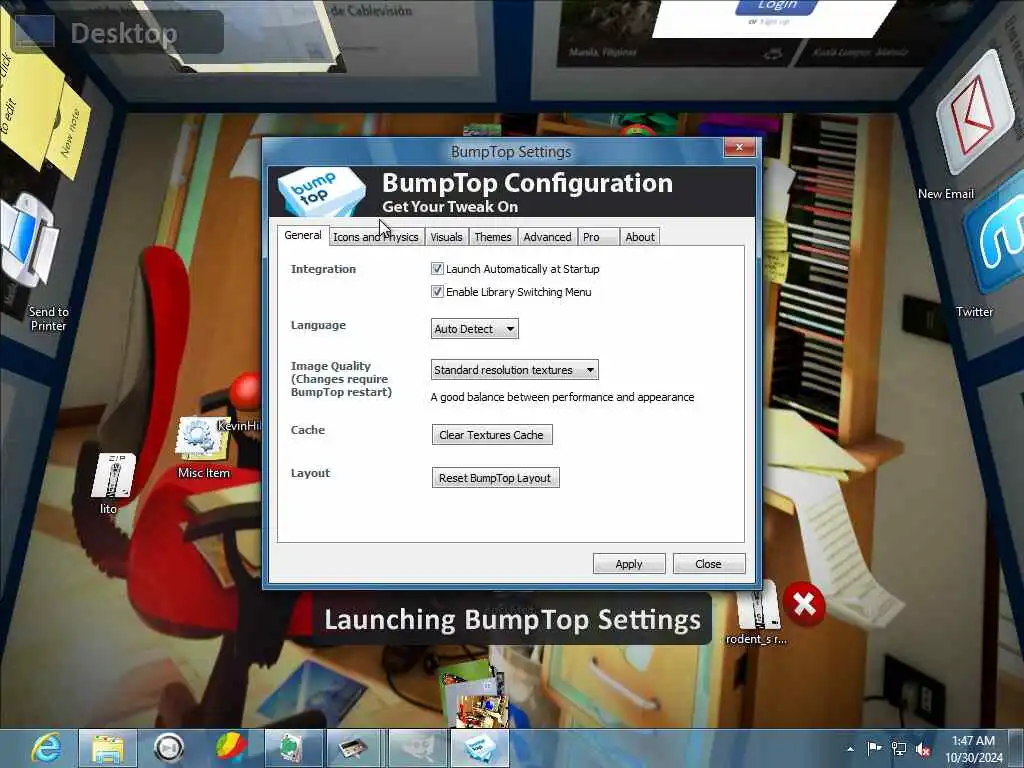Click the Desktop library switcher label
Image resolution: width=1024 pixels, height=768 pixels.
click(x=123, y=33)
